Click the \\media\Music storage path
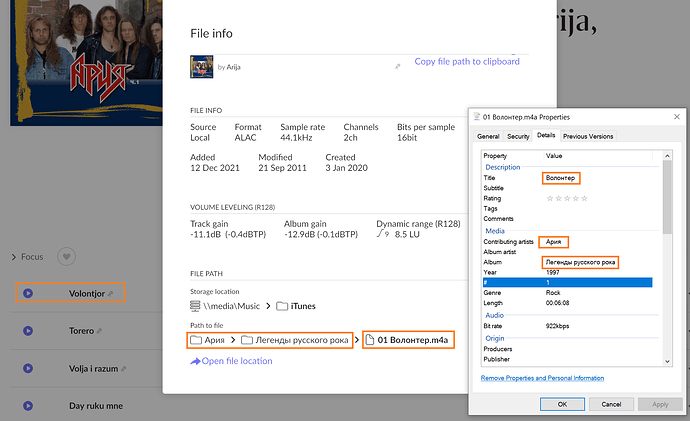 tap(231, 306)
